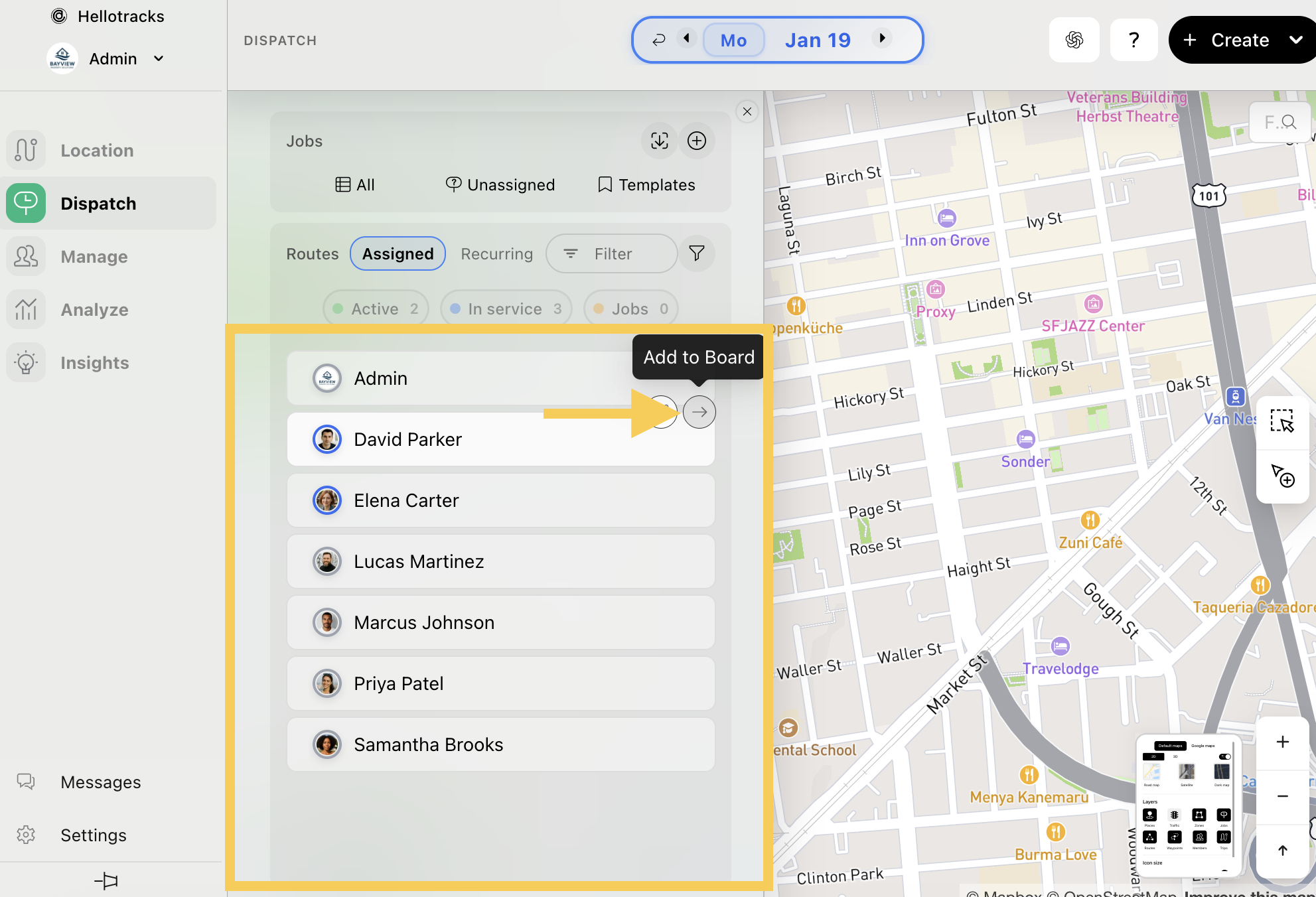Click the return-to-today arrow icon

658,40
